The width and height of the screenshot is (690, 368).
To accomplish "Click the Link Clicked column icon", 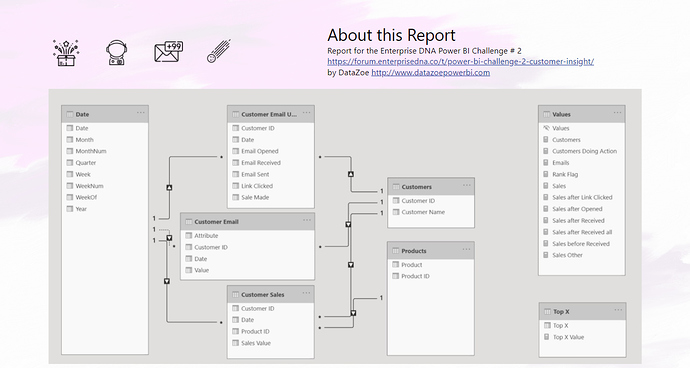I will (235, 186).
